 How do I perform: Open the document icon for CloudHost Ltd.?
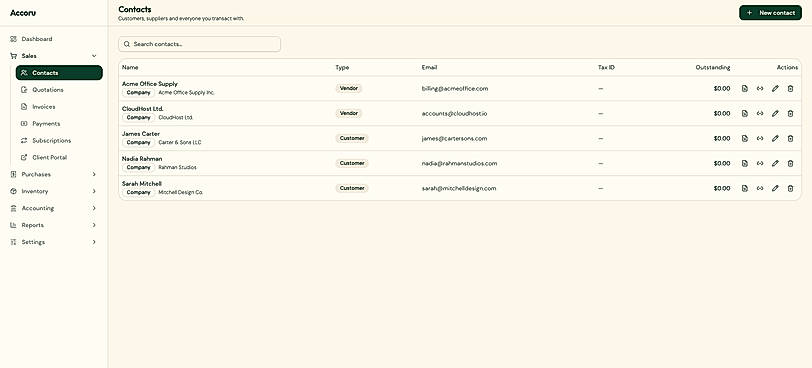click(x=745, y=113)
